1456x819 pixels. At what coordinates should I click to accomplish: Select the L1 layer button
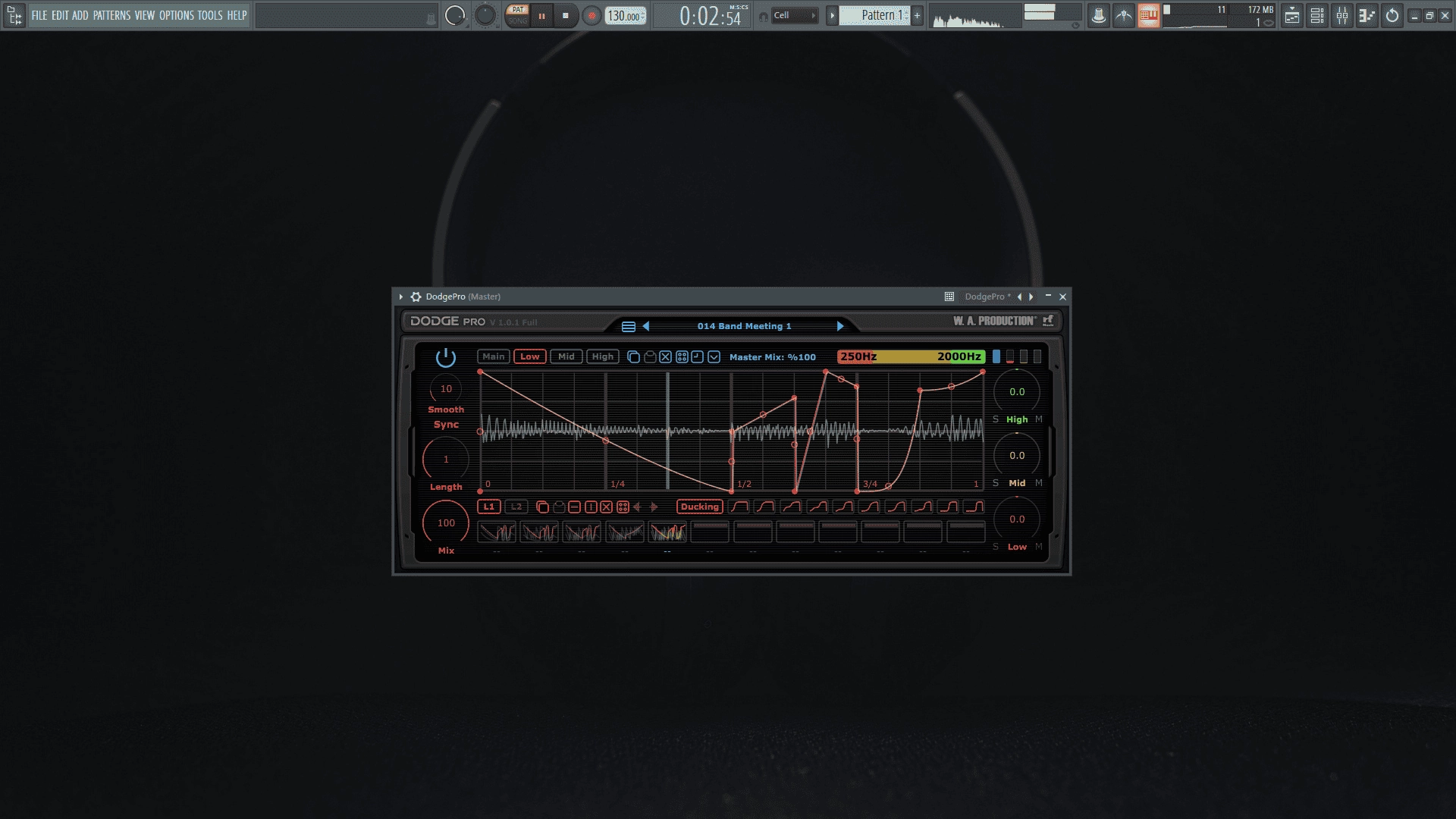coord(489,507)
